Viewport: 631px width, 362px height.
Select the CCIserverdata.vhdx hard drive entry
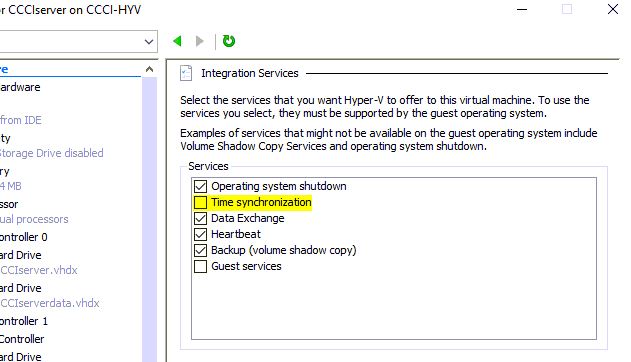pos(49,303)
